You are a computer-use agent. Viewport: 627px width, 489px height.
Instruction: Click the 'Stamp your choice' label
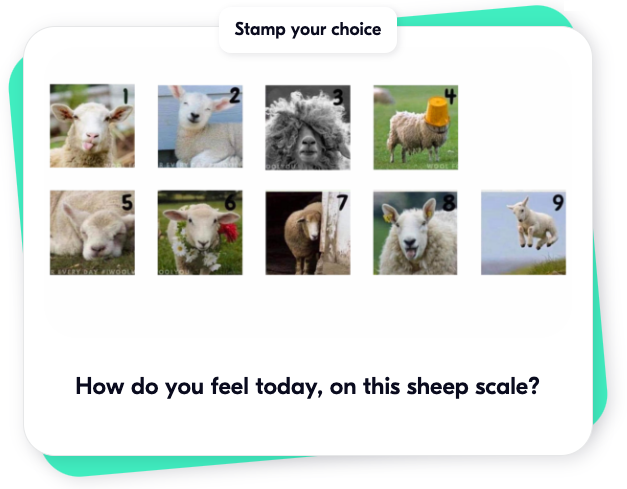pos(308,29)
